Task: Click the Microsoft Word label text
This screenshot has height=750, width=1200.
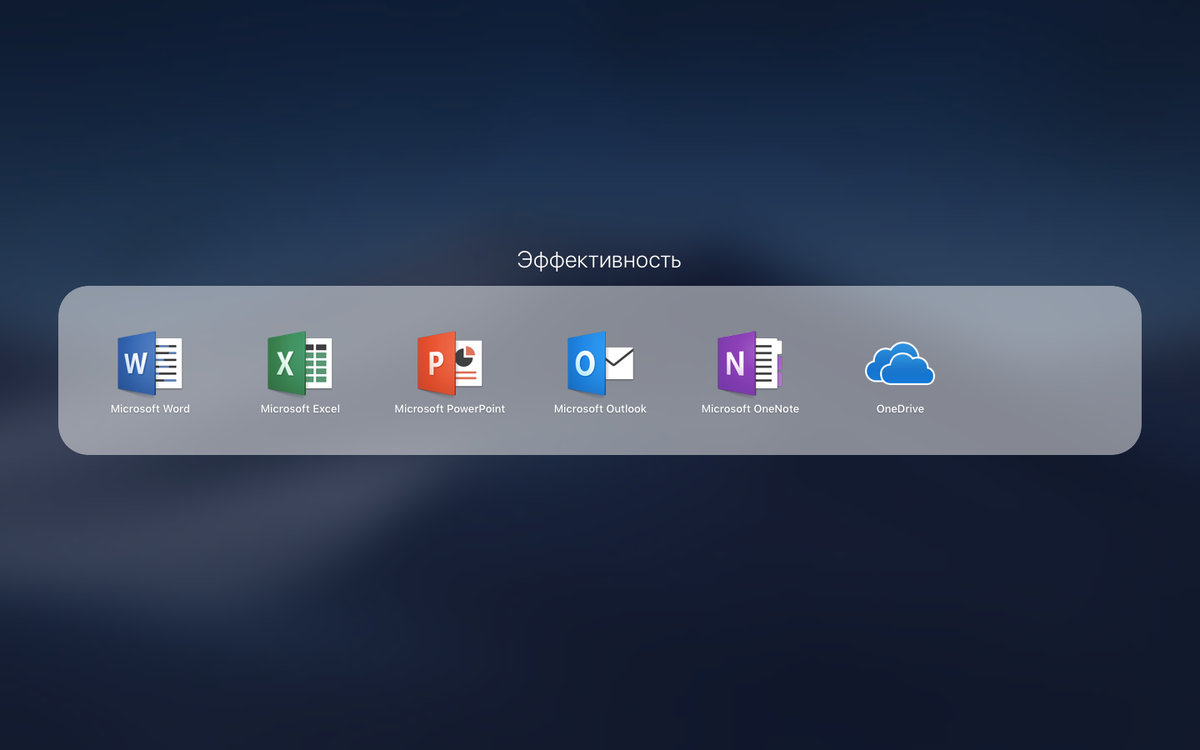Action: [x=150, y=409]
